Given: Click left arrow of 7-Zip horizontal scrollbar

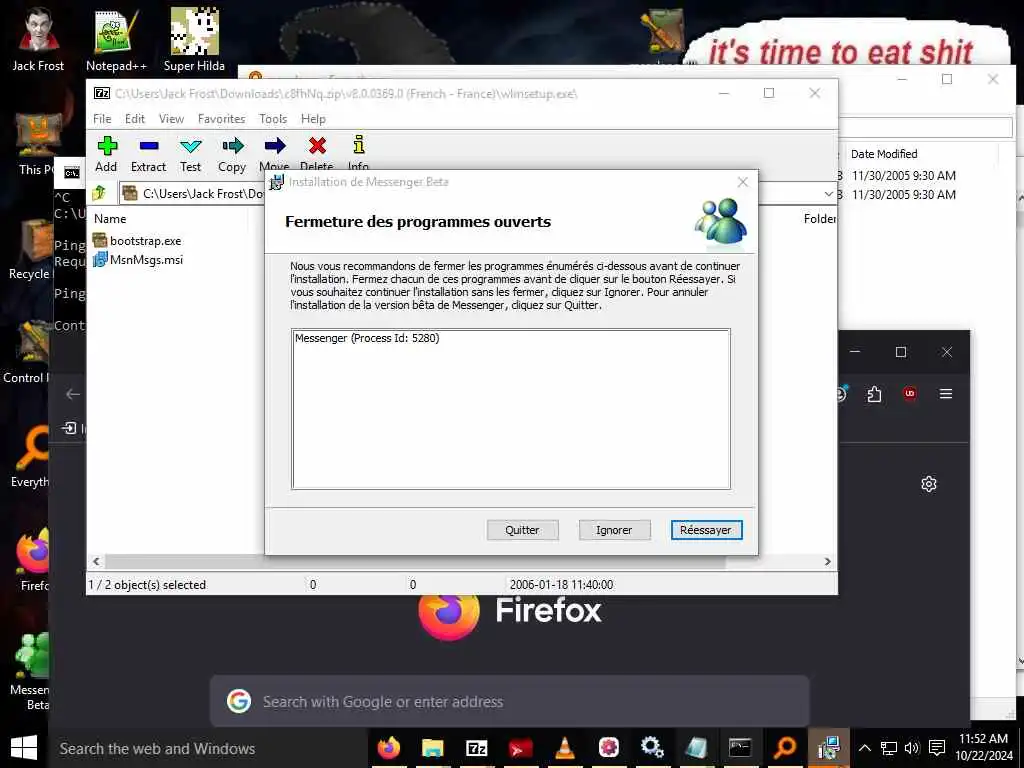Looking at the screenshot, I should [97, 562].
